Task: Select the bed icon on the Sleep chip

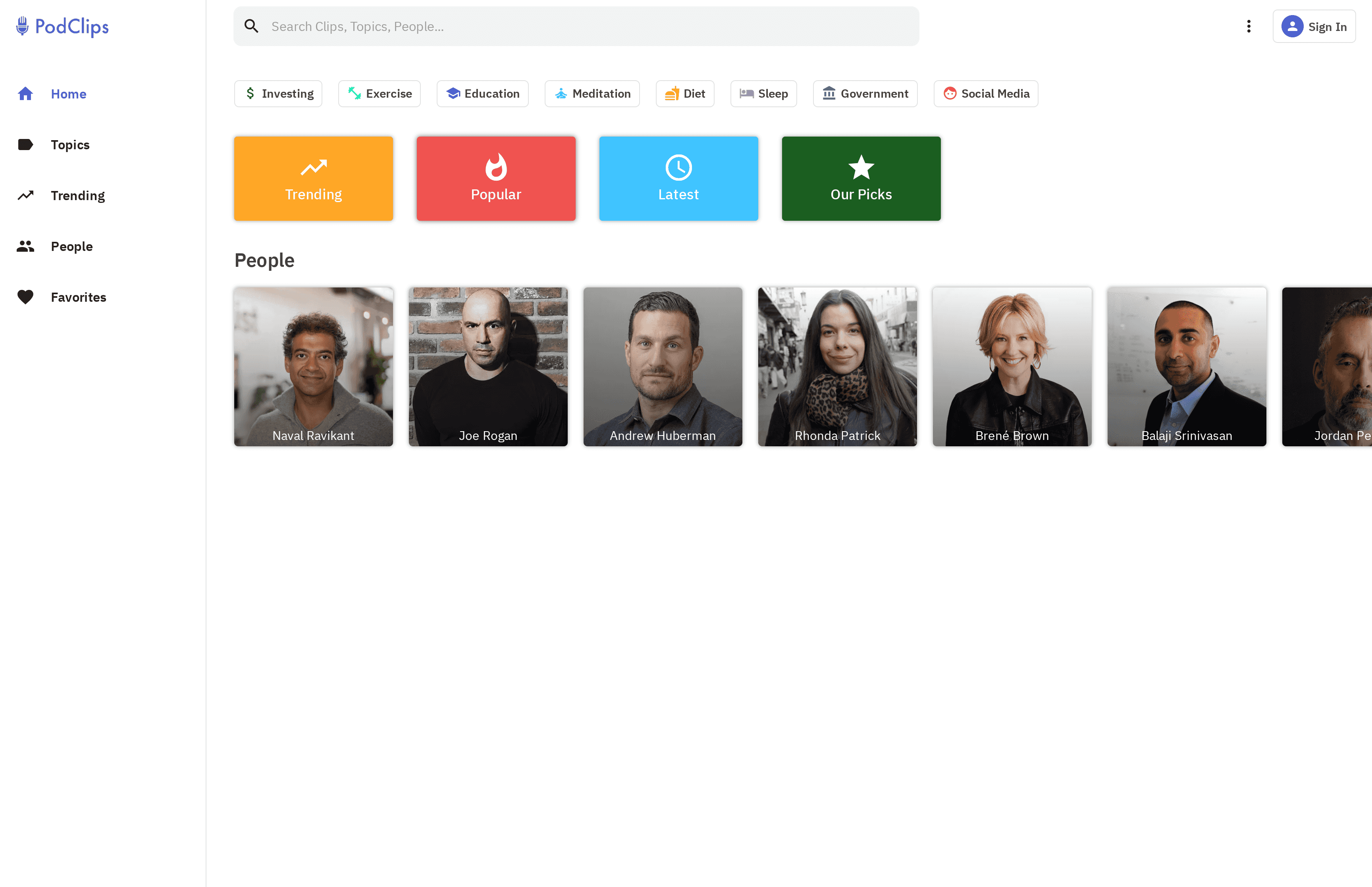Action: click(747, 93)
